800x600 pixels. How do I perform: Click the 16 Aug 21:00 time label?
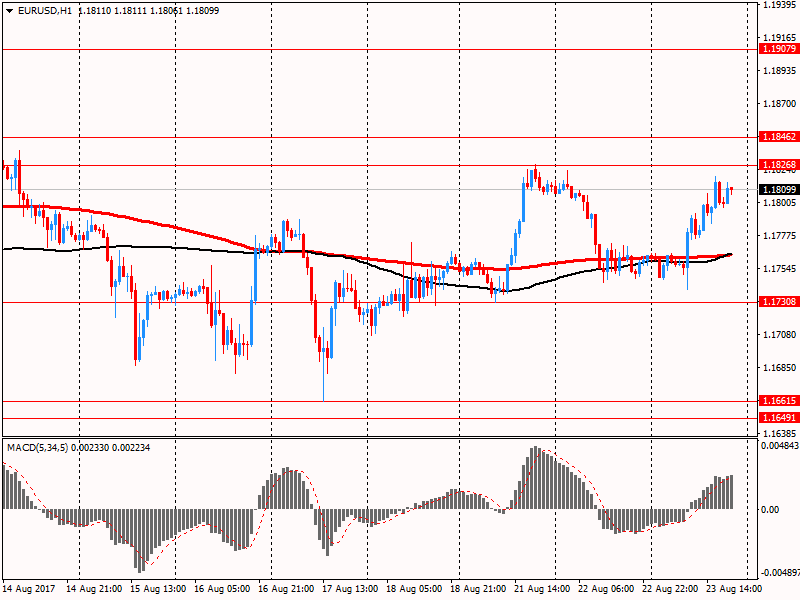(x=286, y=589)
